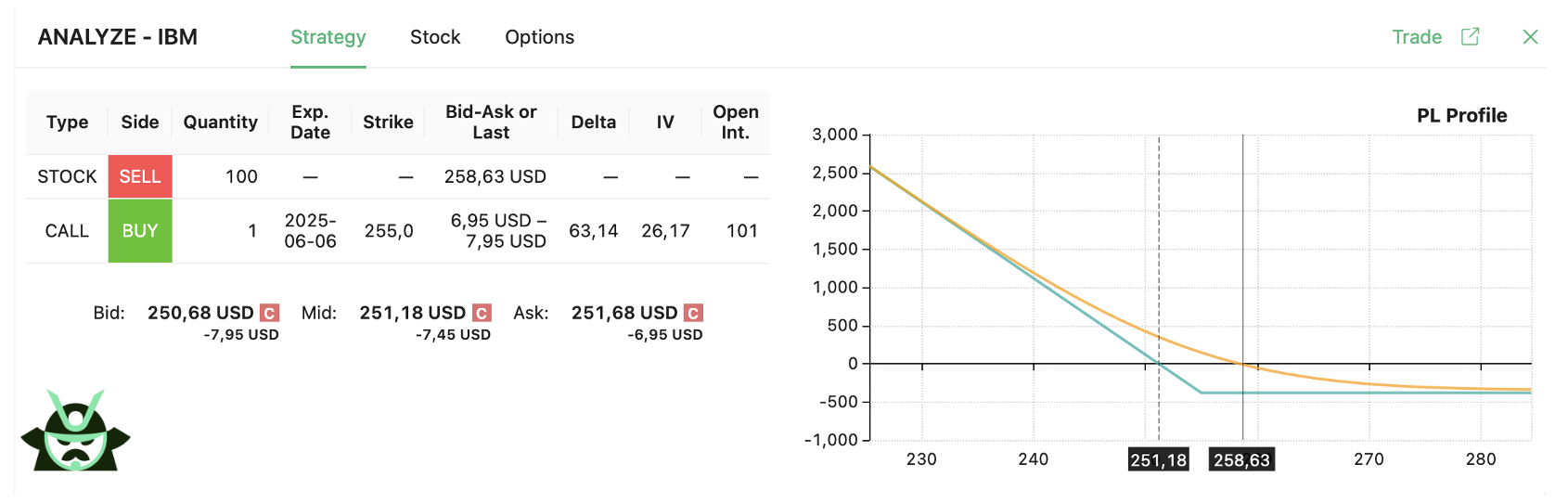Click the 258,63 price marker on the chart

[1241, 459]
